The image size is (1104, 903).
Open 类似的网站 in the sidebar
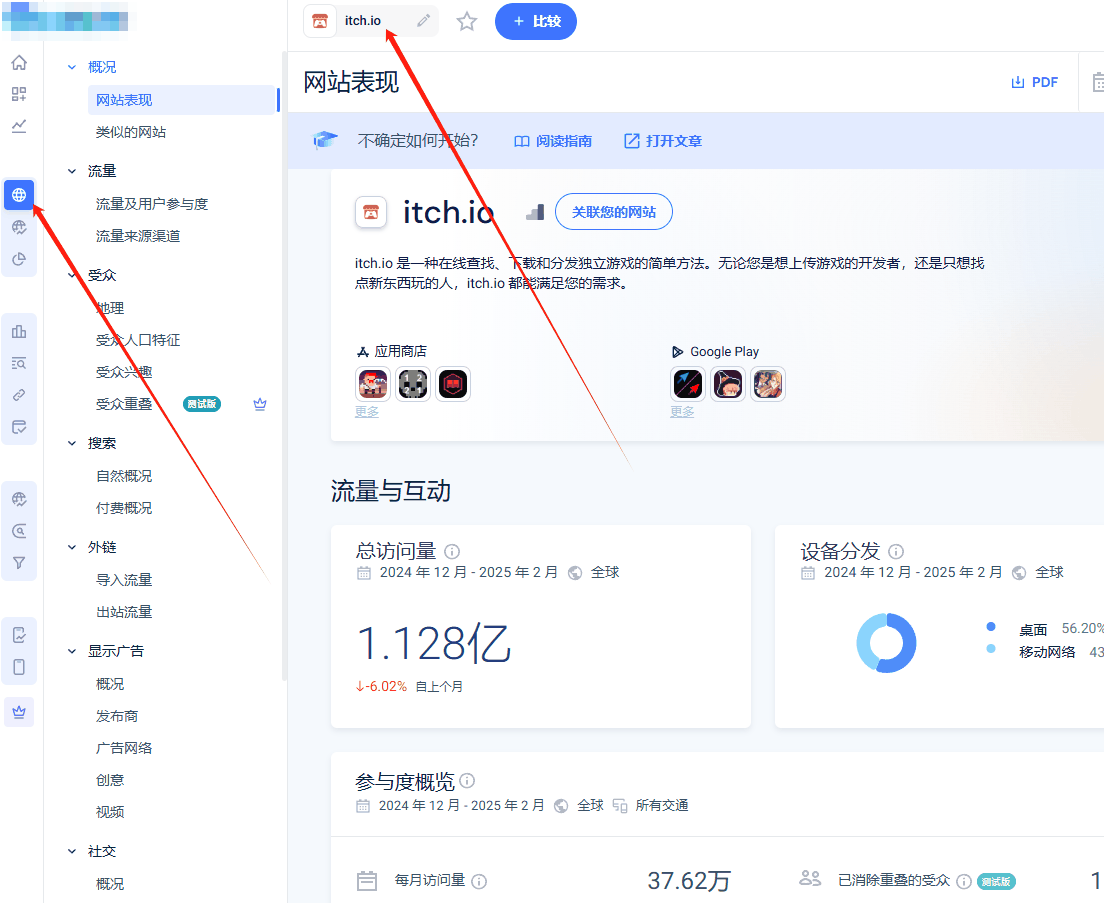131,132
